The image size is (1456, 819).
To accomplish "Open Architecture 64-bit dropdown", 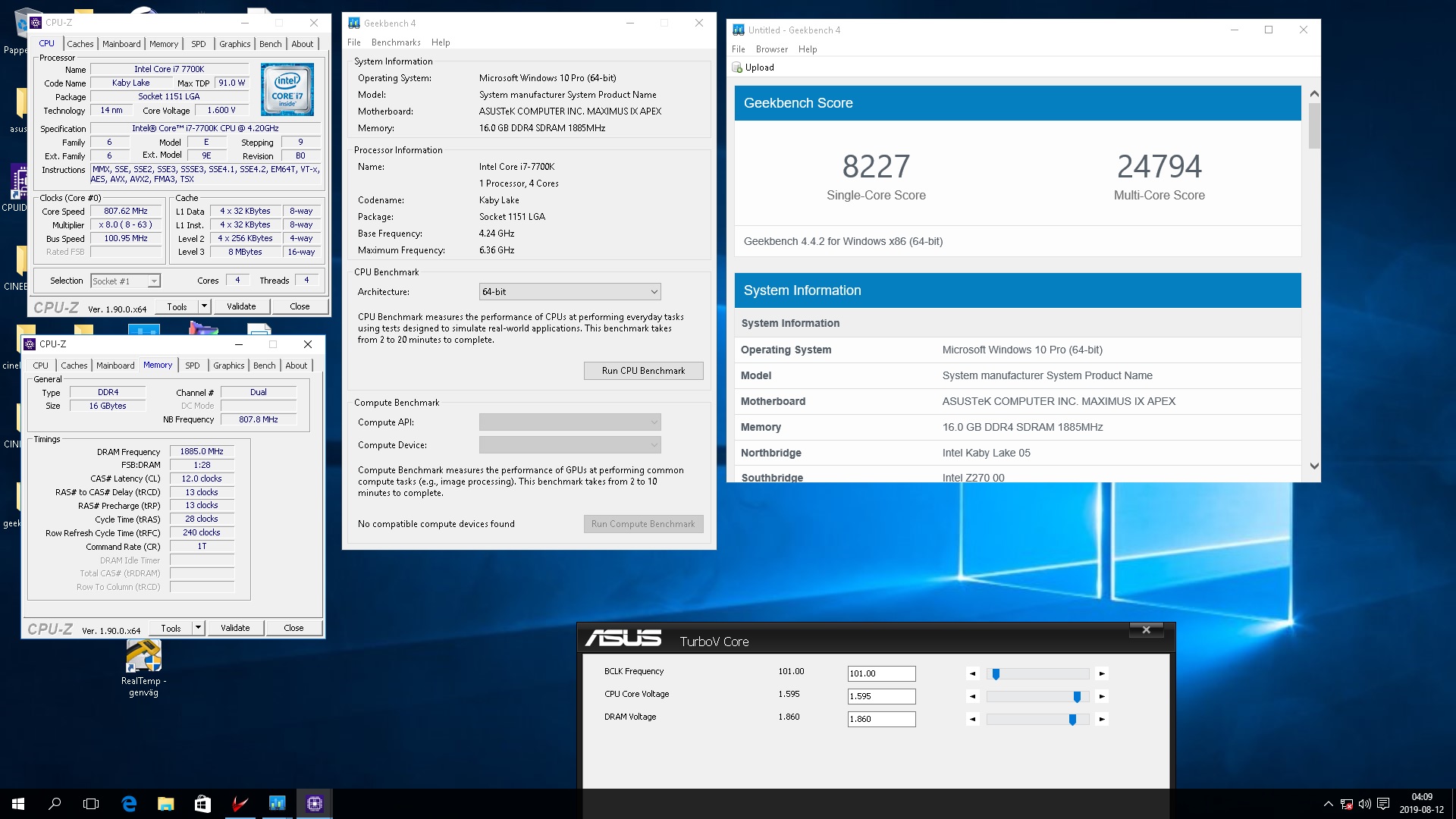I will click(570, 292).
